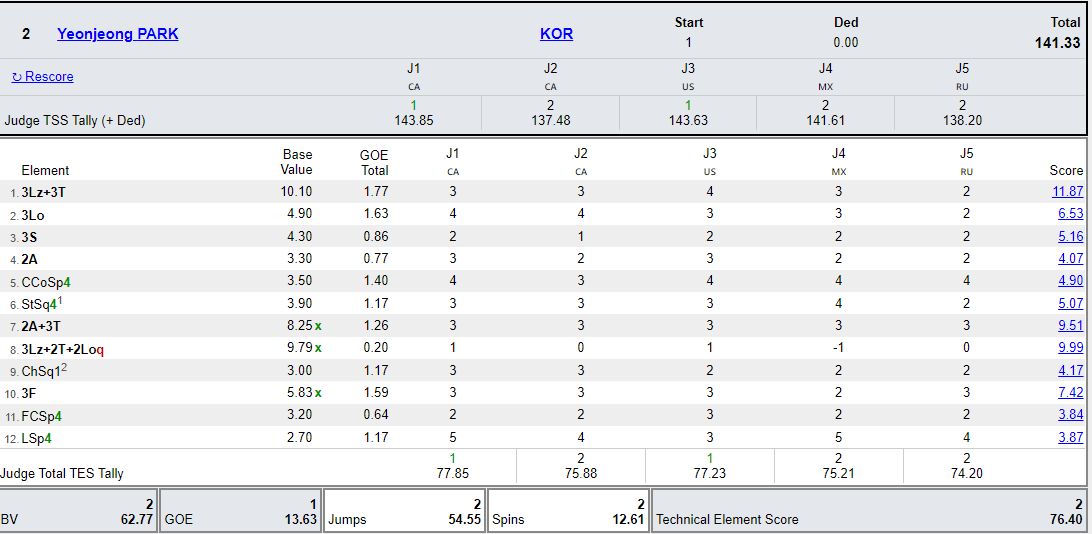Click the Technical Element Score summary box

tap(868, 512)
